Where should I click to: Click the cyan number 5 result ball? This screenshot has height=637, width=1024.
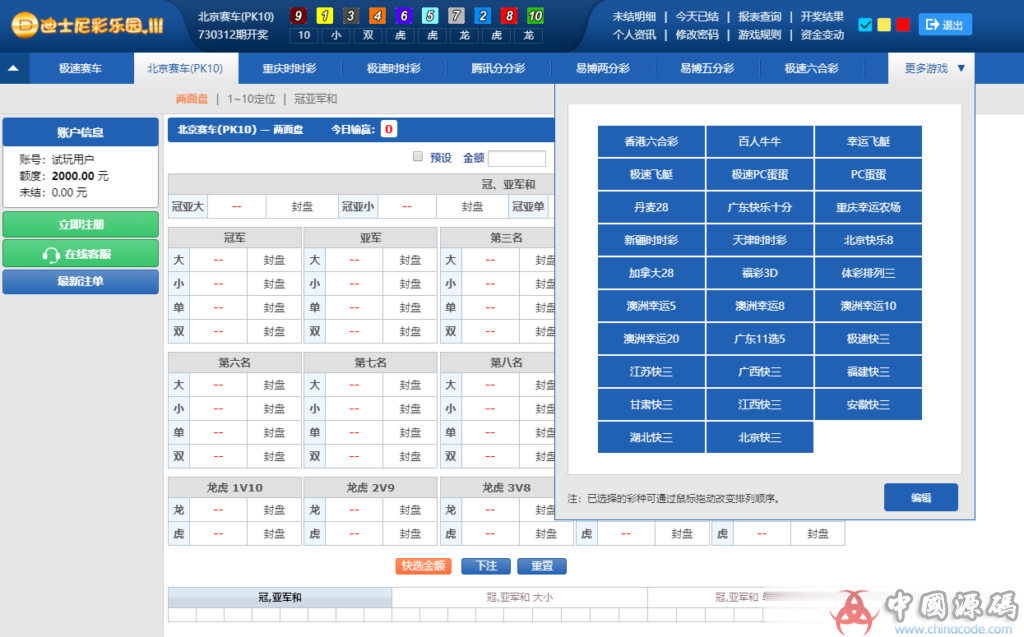pyautogui.click(x=430, y=16)
